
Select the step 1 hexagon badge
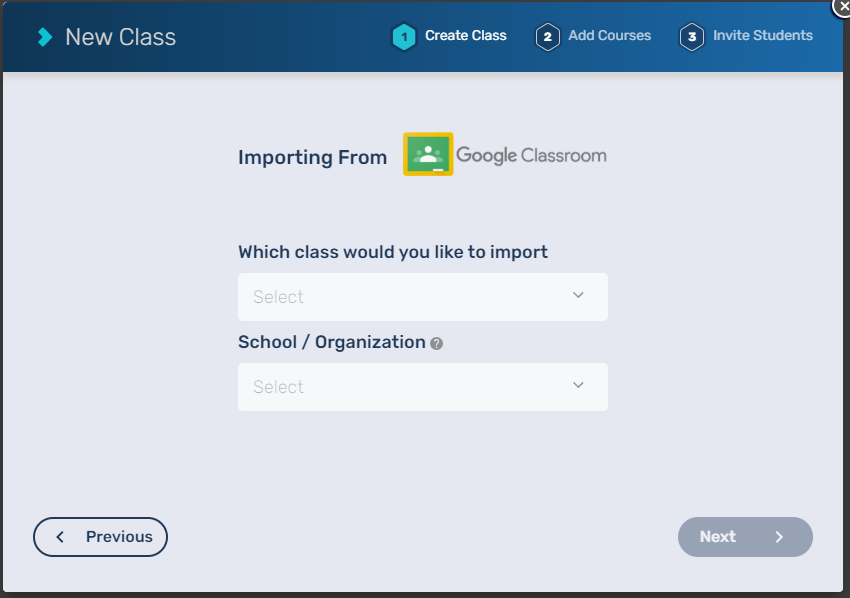coord(404,37)
